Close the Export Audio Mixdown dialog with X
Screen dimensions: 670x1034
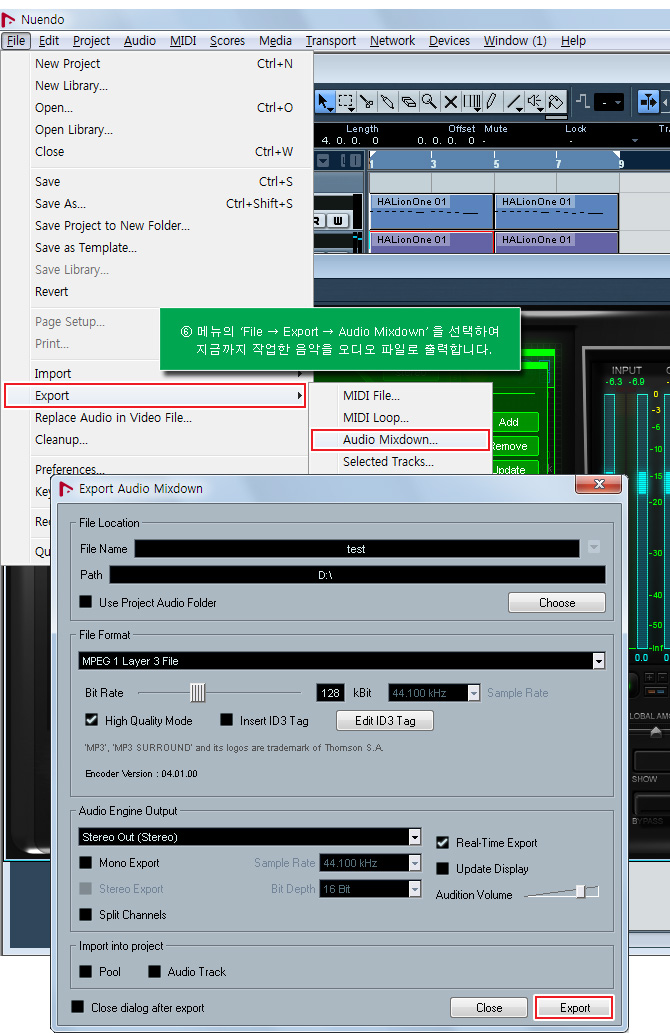(599, 484)
